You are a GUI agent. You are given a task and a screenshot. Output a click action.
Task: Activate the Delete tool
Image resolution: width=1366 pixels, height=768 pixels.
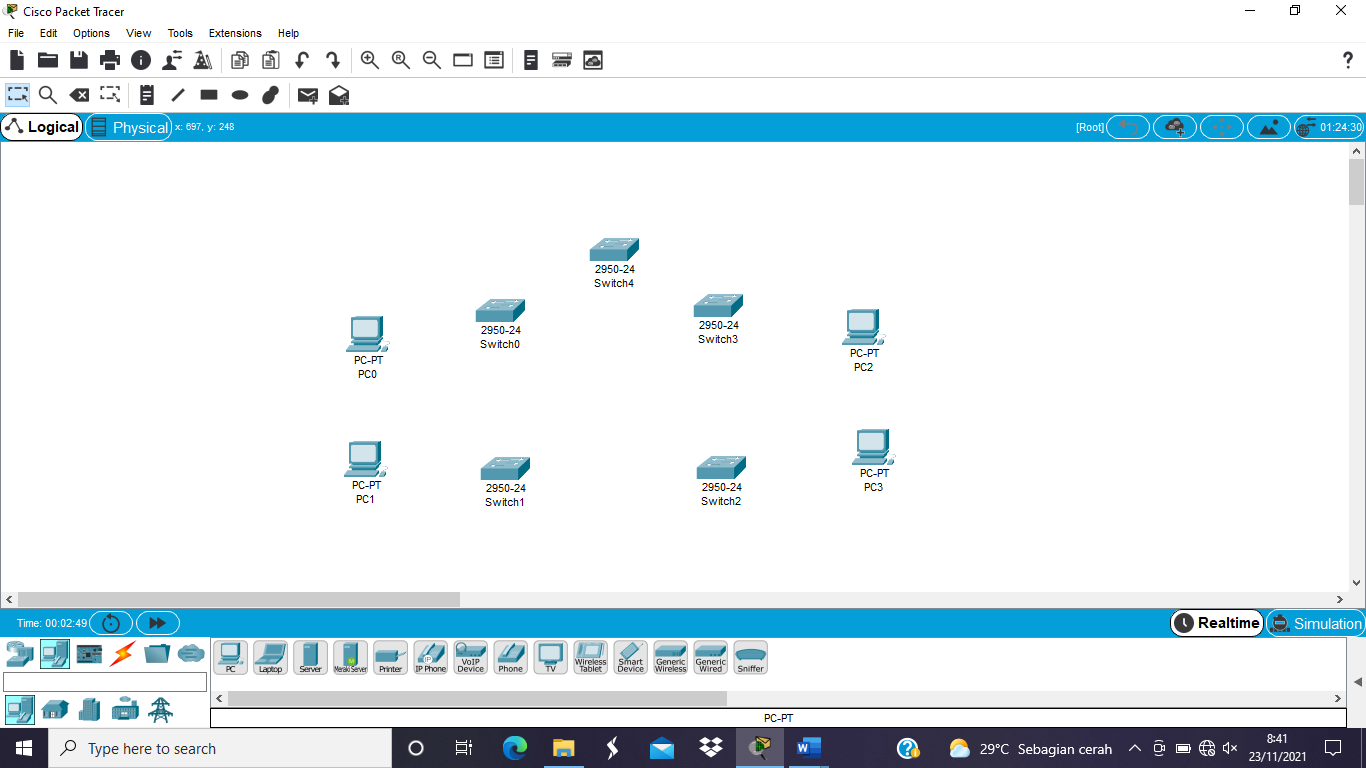point(79,95)
